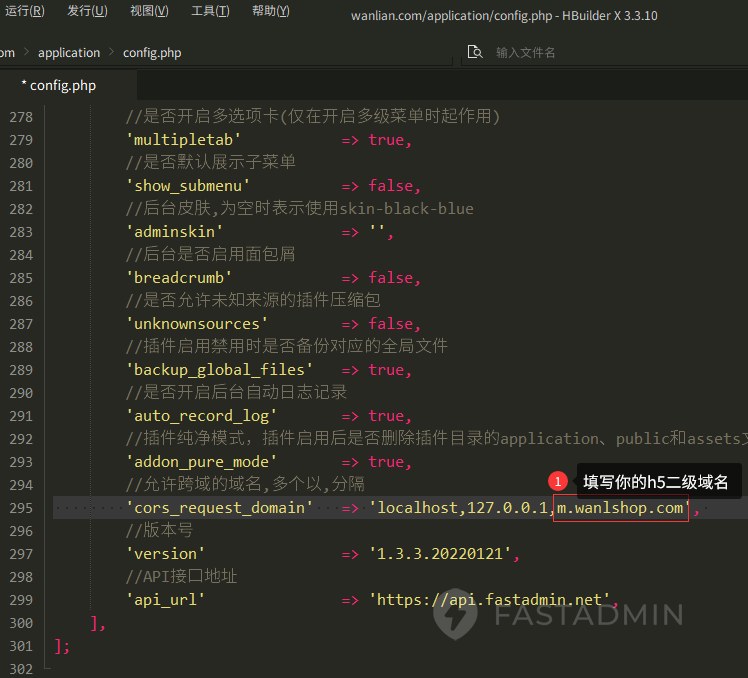Click the true value of multipletab
The height and width of the screenshot is (678, 748).
pyautogui.click(x=386, y=140)
